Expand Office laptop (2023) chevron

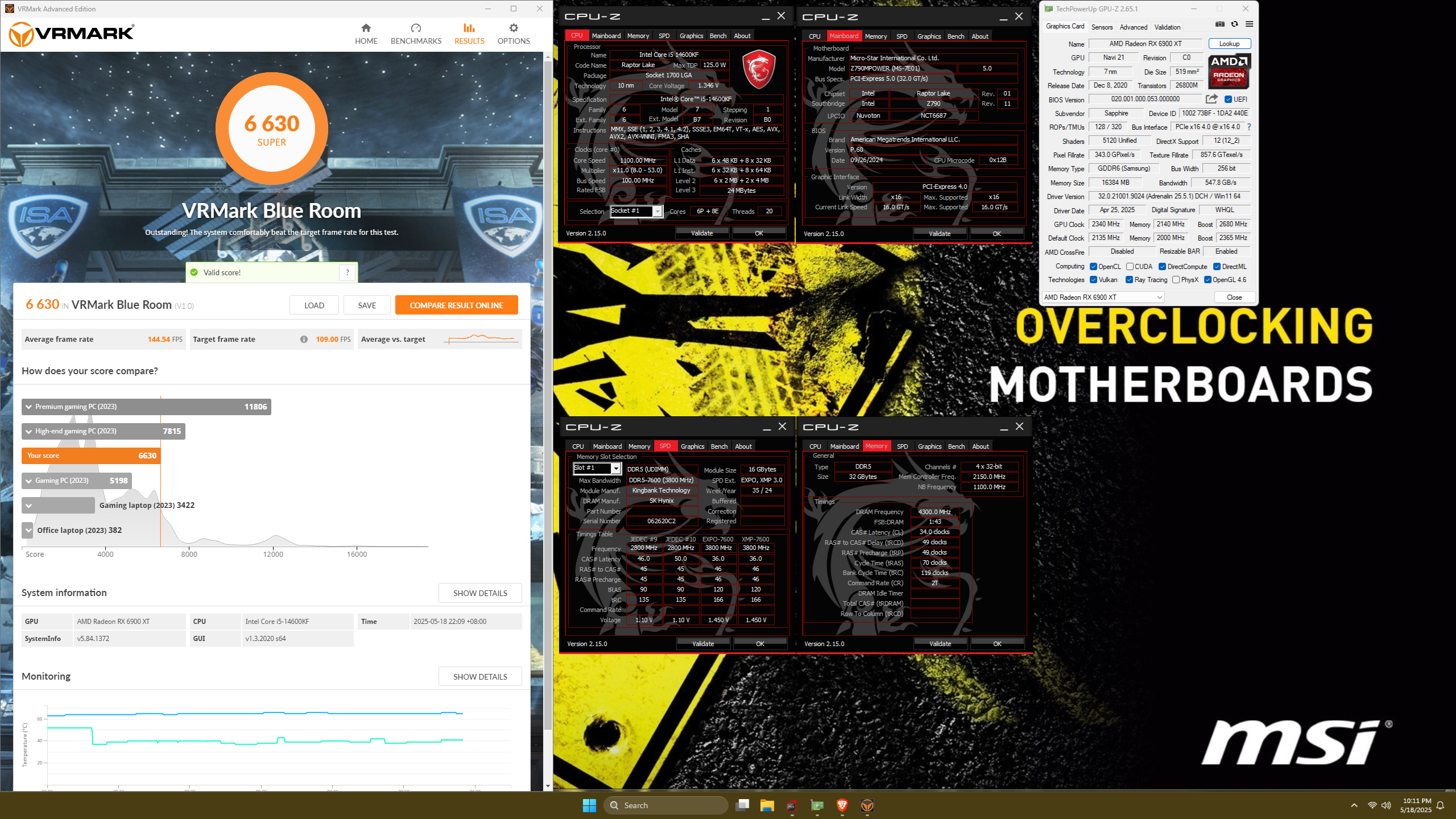28,531
